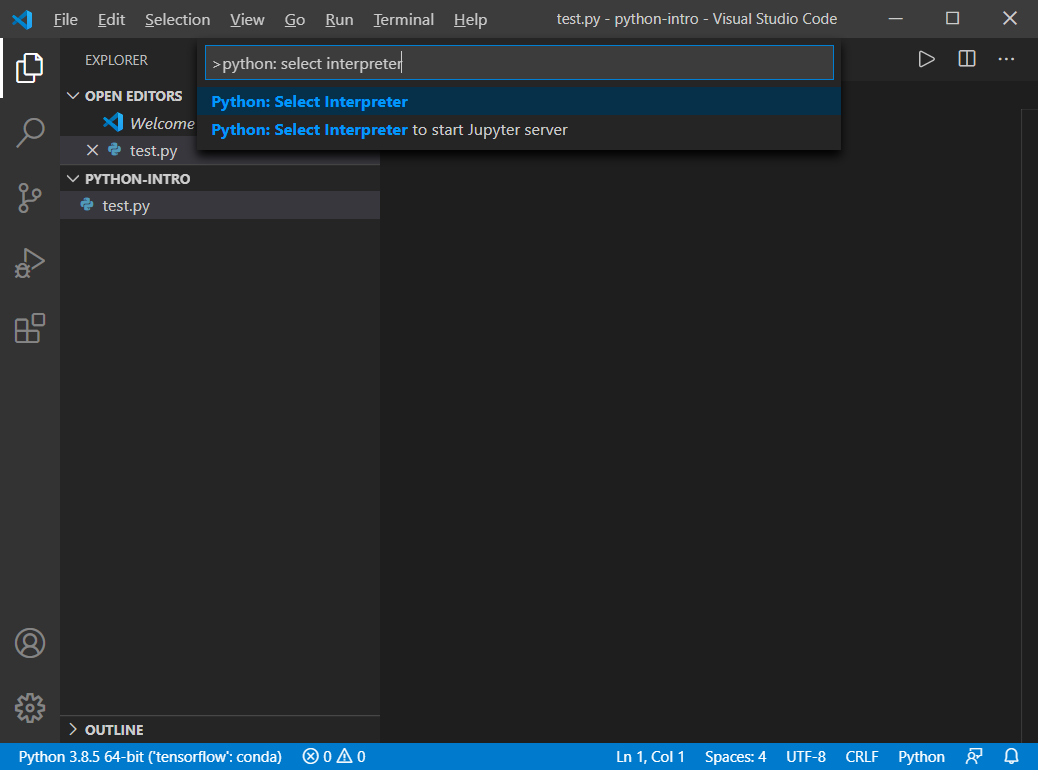Maximize the Visual Studio Code window

952,19
